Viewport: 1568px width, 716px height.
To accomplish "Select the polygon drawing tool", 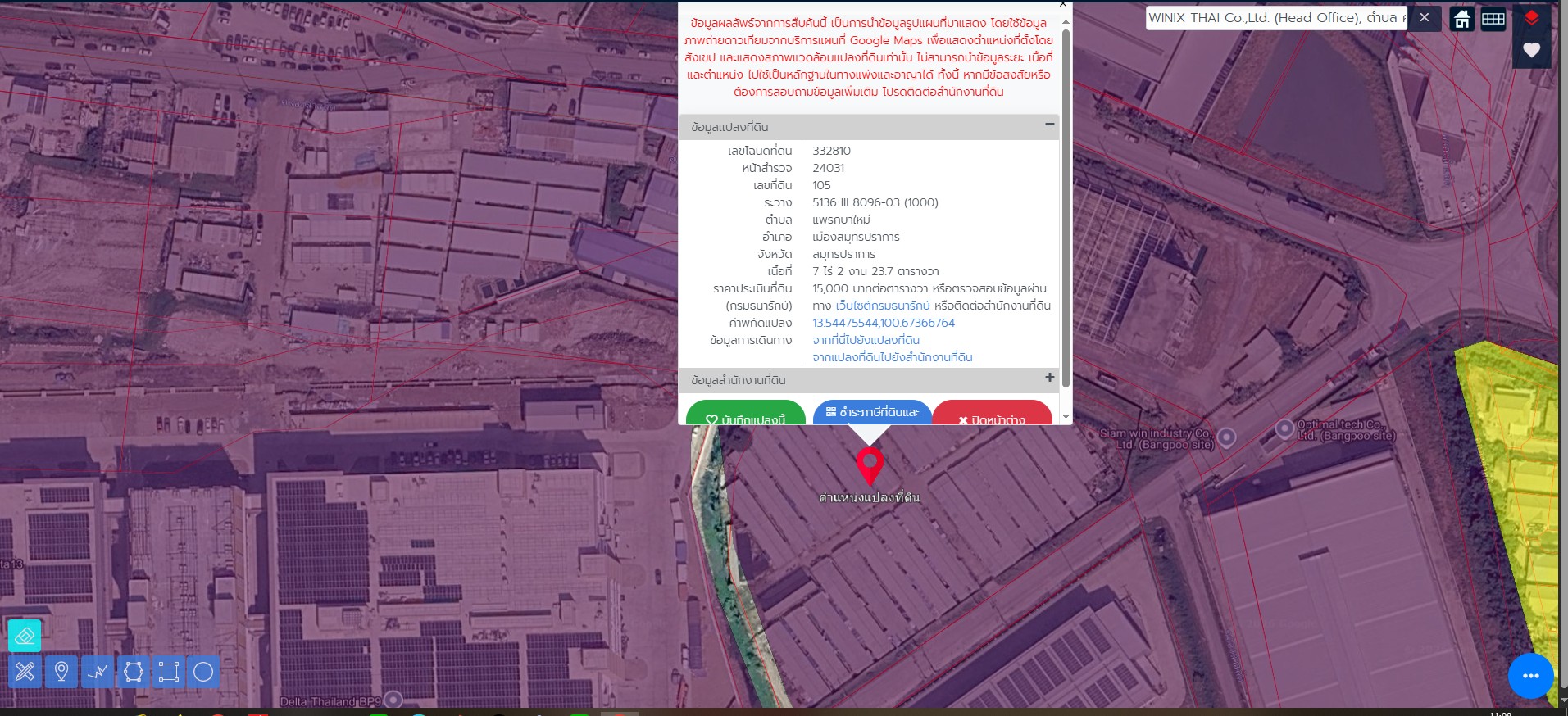I will [134, 673].
